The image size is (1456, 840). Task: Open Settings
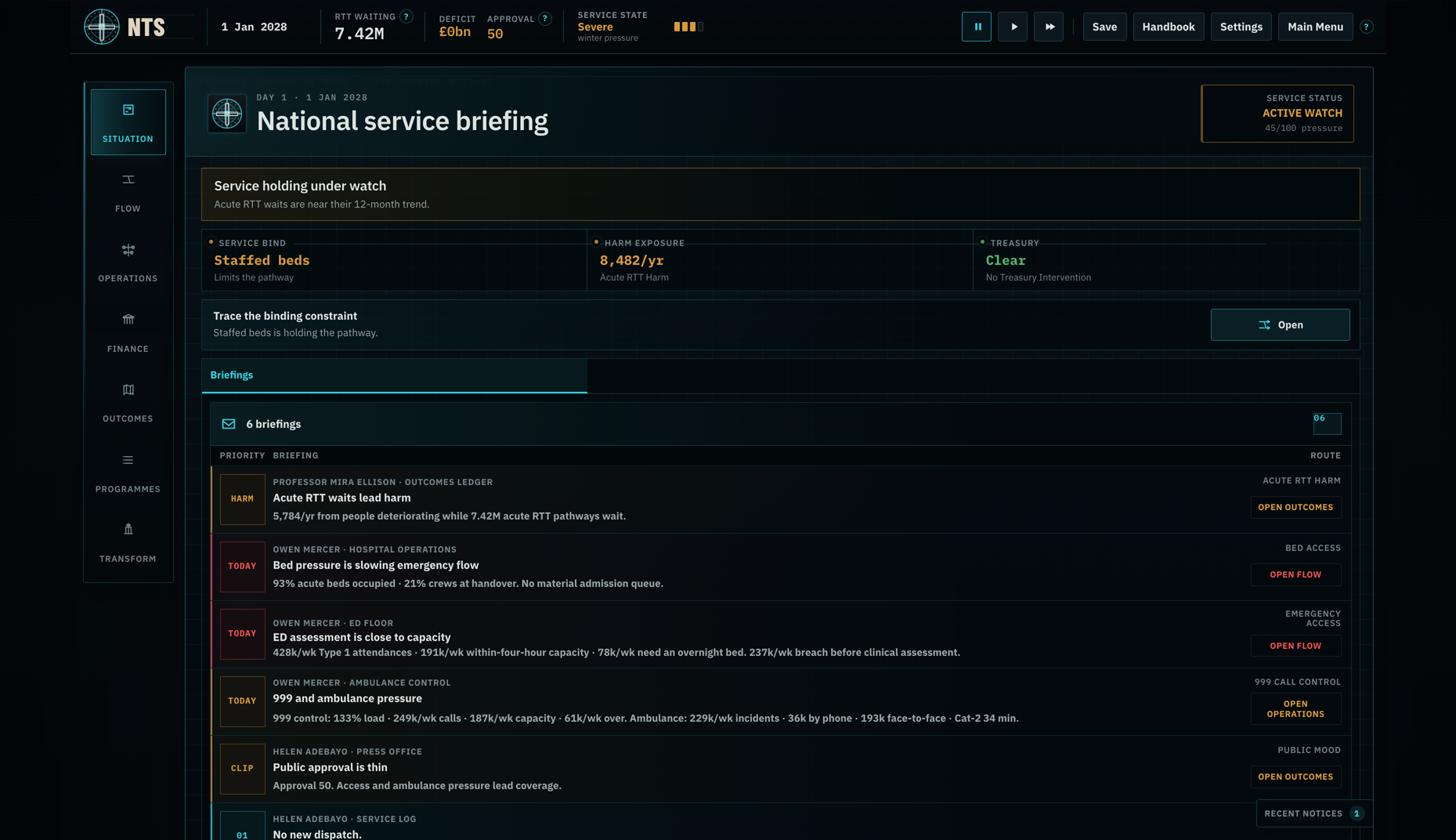tap(1241, 27)
